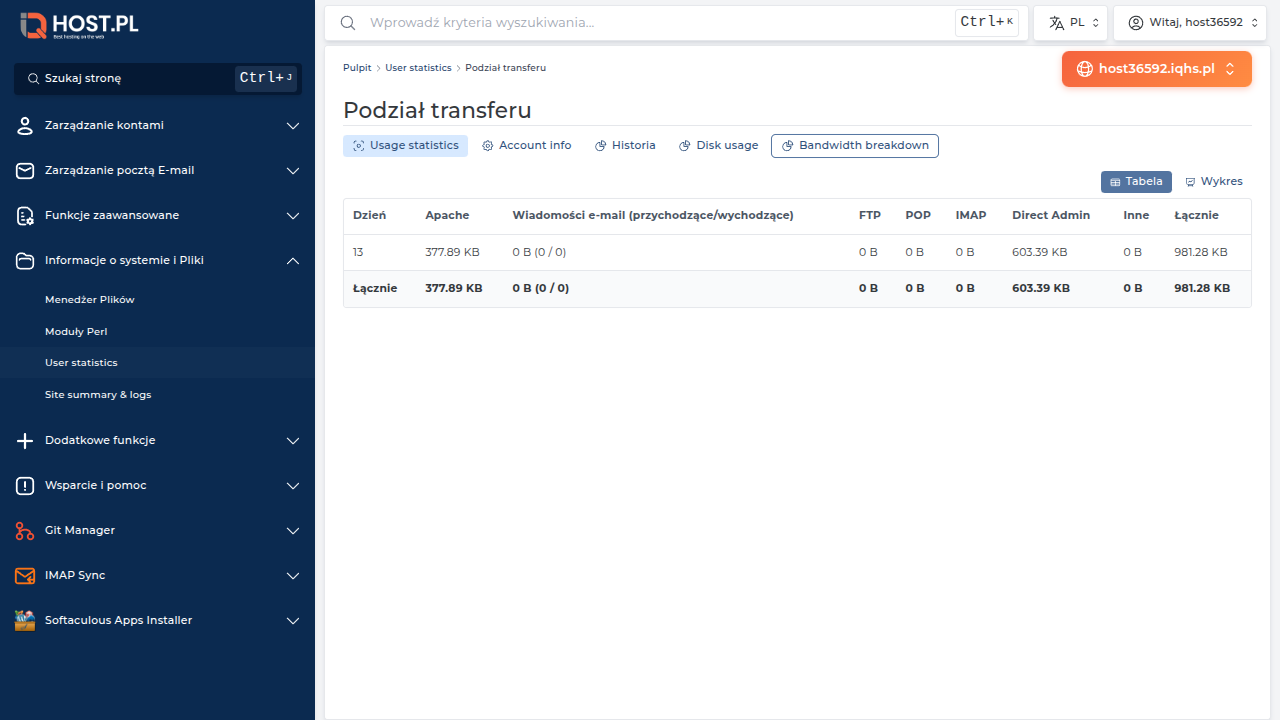Viewport: 1280px width, 720px height.
Task: Click the globe icon on domain button
Action: pyautogui.click(x=1084, y=69)
